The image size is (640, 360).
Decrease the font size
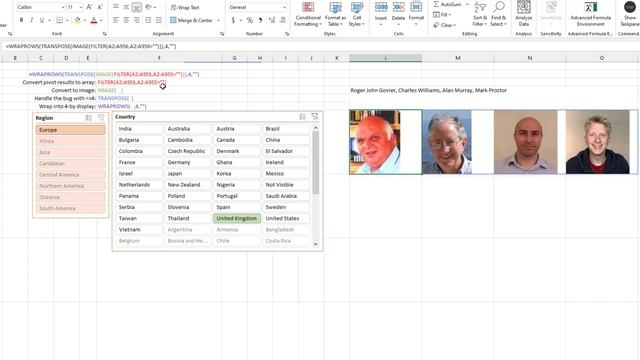[x=100, y=7]
